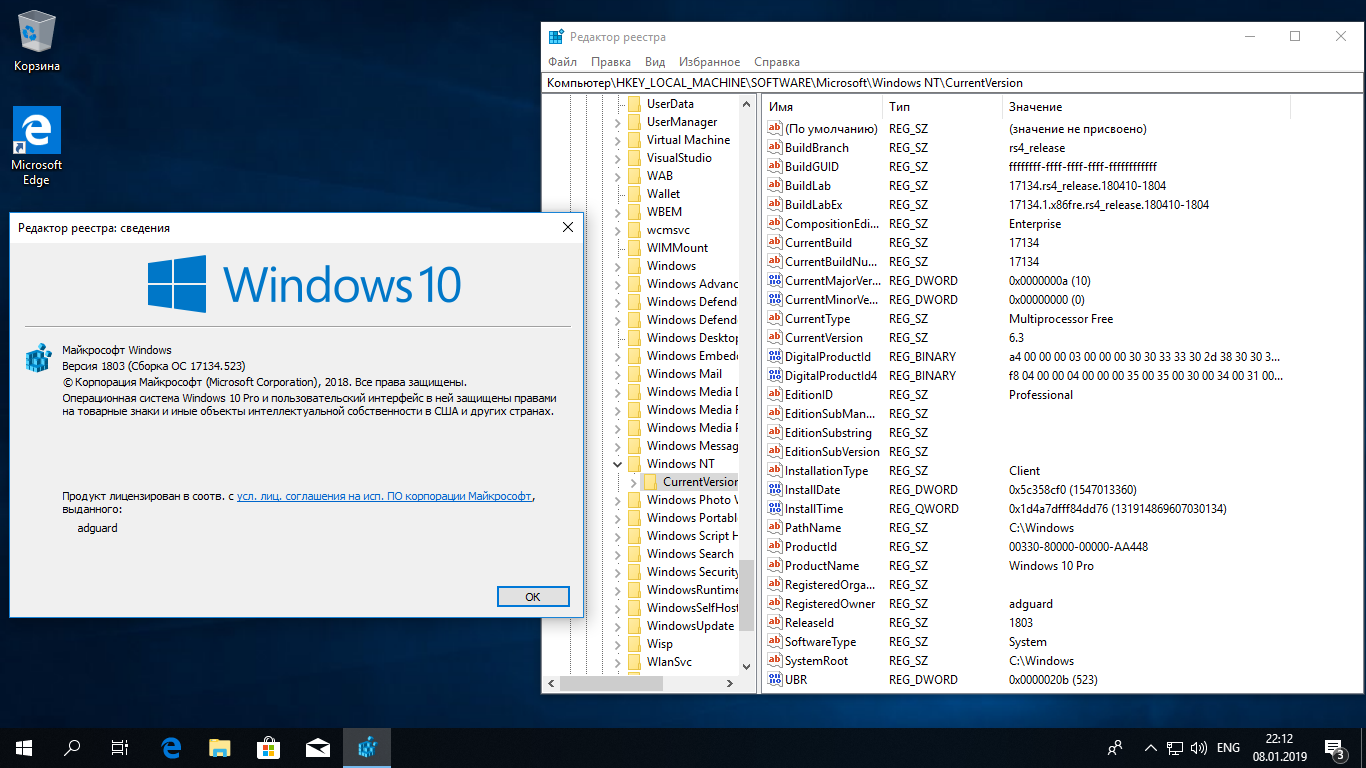Click the InstallTime QWORD value icon
This screenshot has width=1366, height=768.
[774, 508]
